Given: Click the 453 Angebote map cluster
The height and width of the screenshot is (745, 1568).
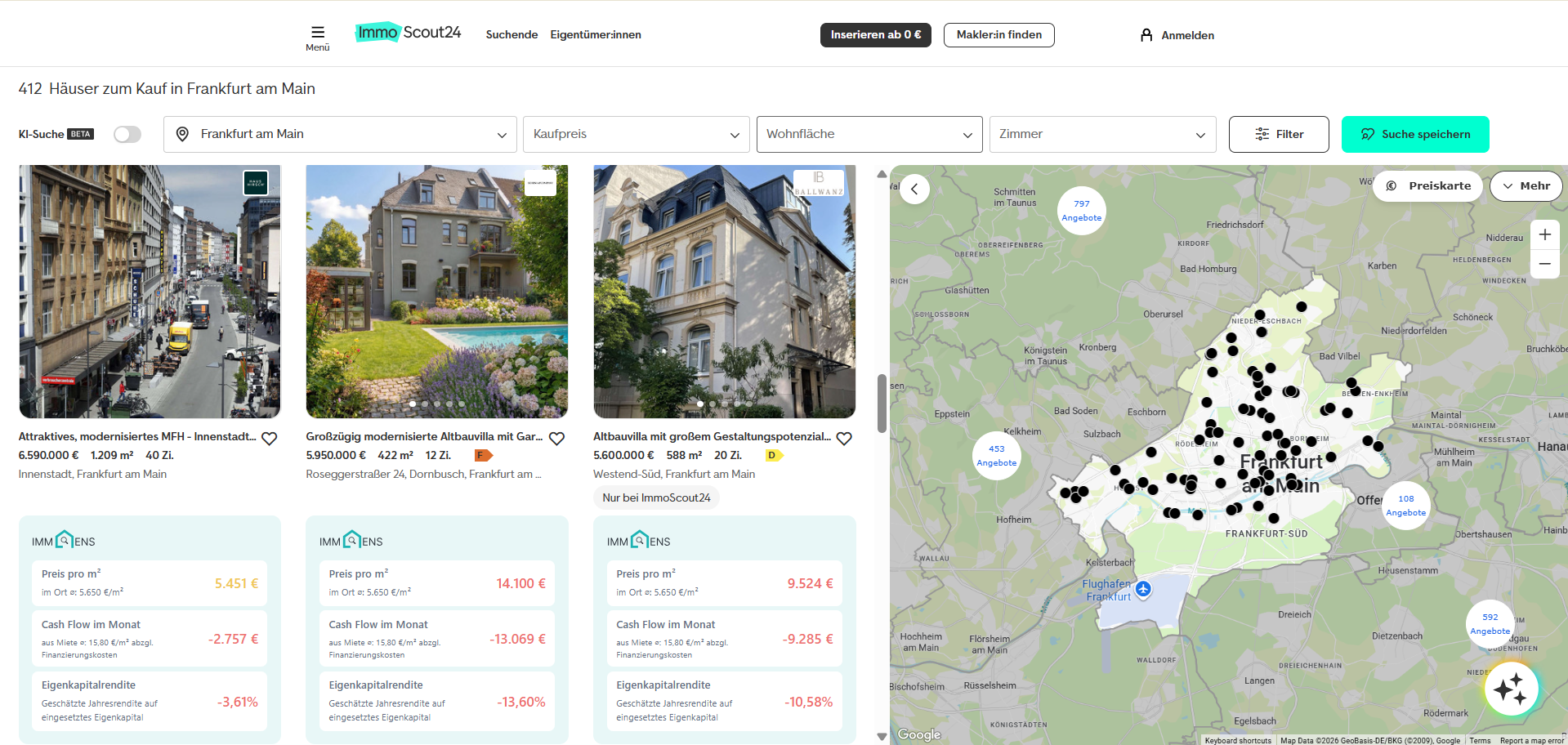Looking at the screenshot, I should coord(996,456).
